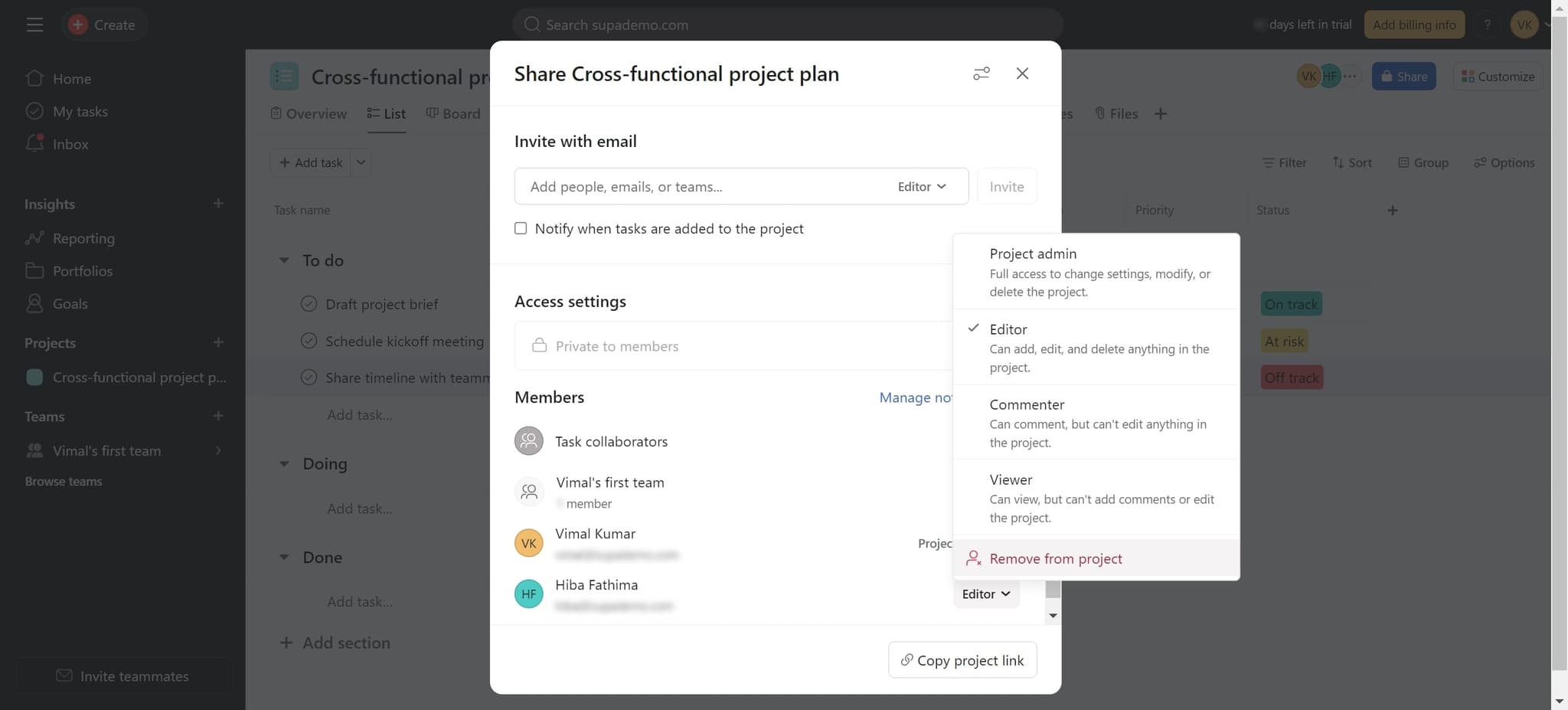Click the Add people, emails, or teams field
The width and height of the screenshot is (1568, 710).
coord(704,187)
